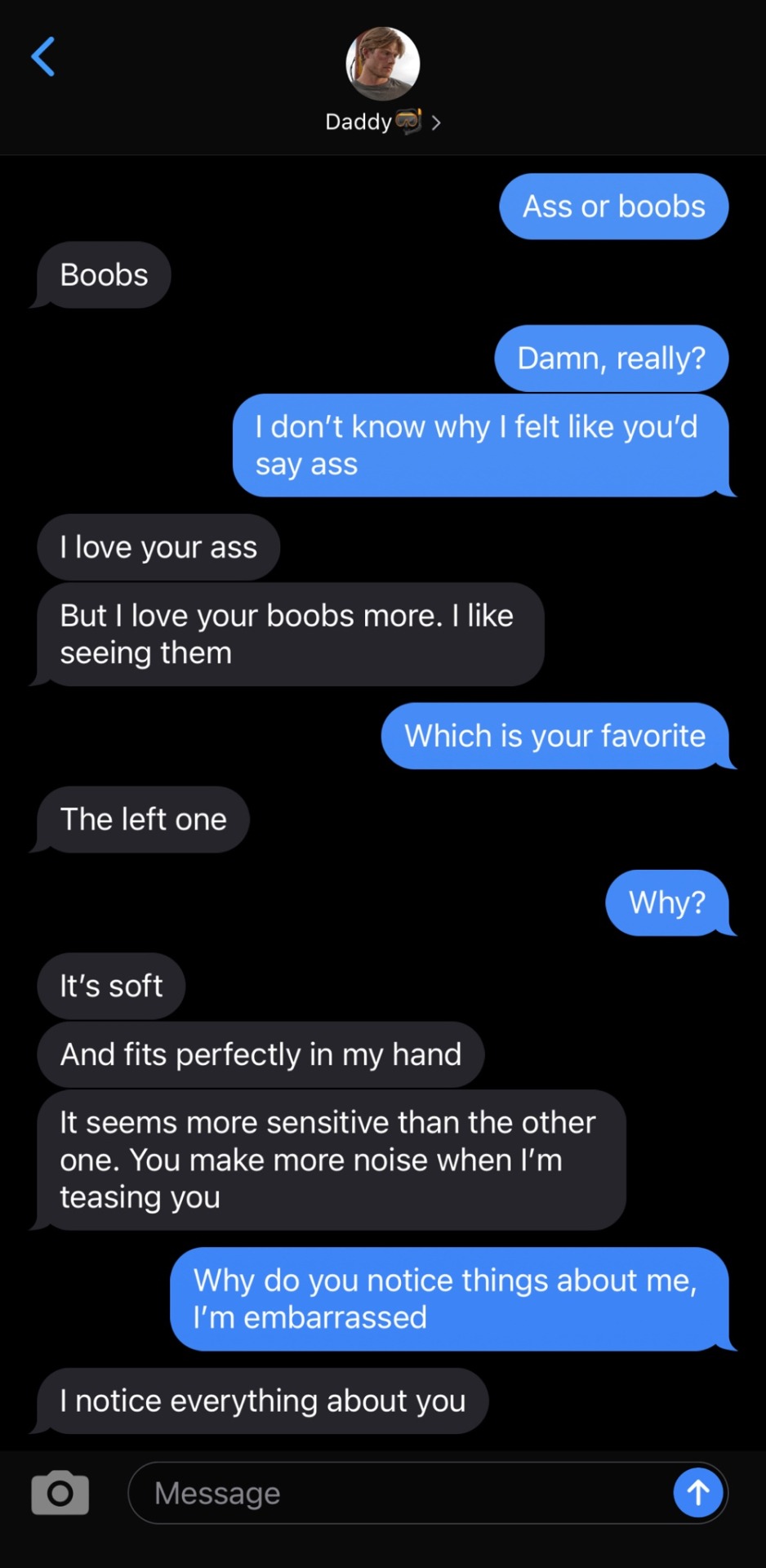Tap the blue back arrow
The height and width of the screenshot is (1568, 766).
click(42, 56)
